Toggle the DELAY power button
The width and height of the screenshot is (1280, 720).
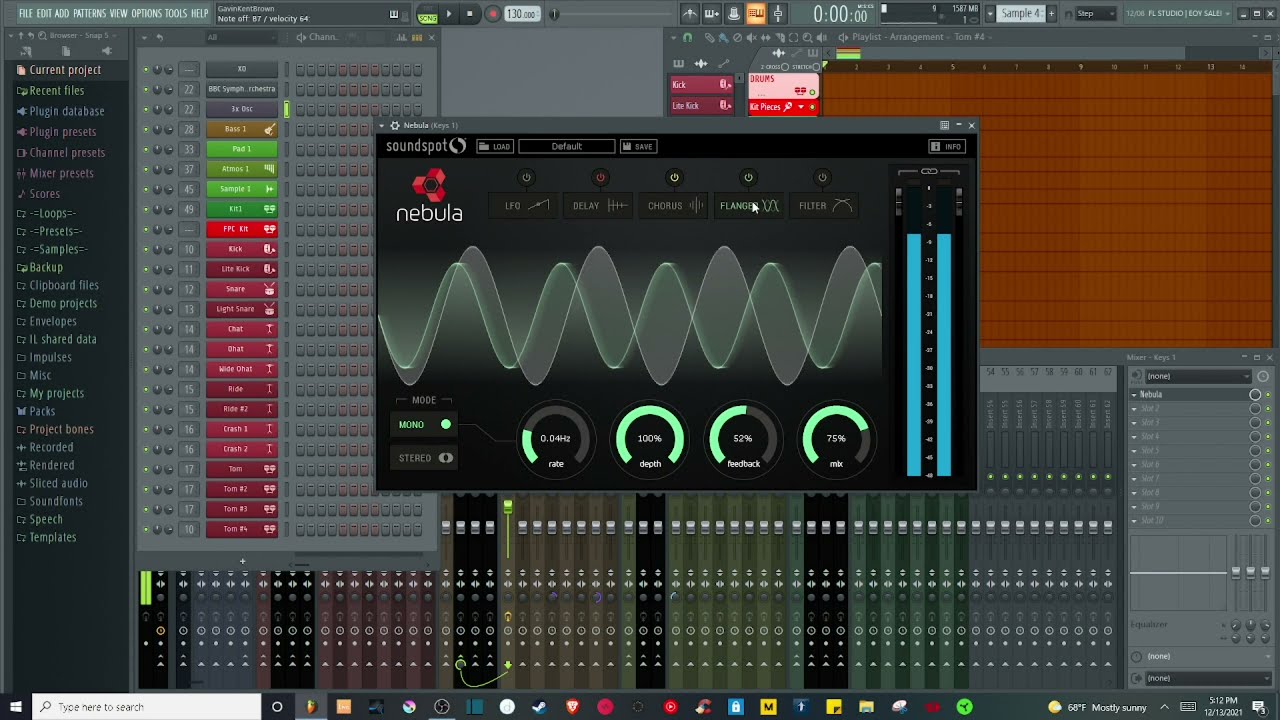pos(600,178)
